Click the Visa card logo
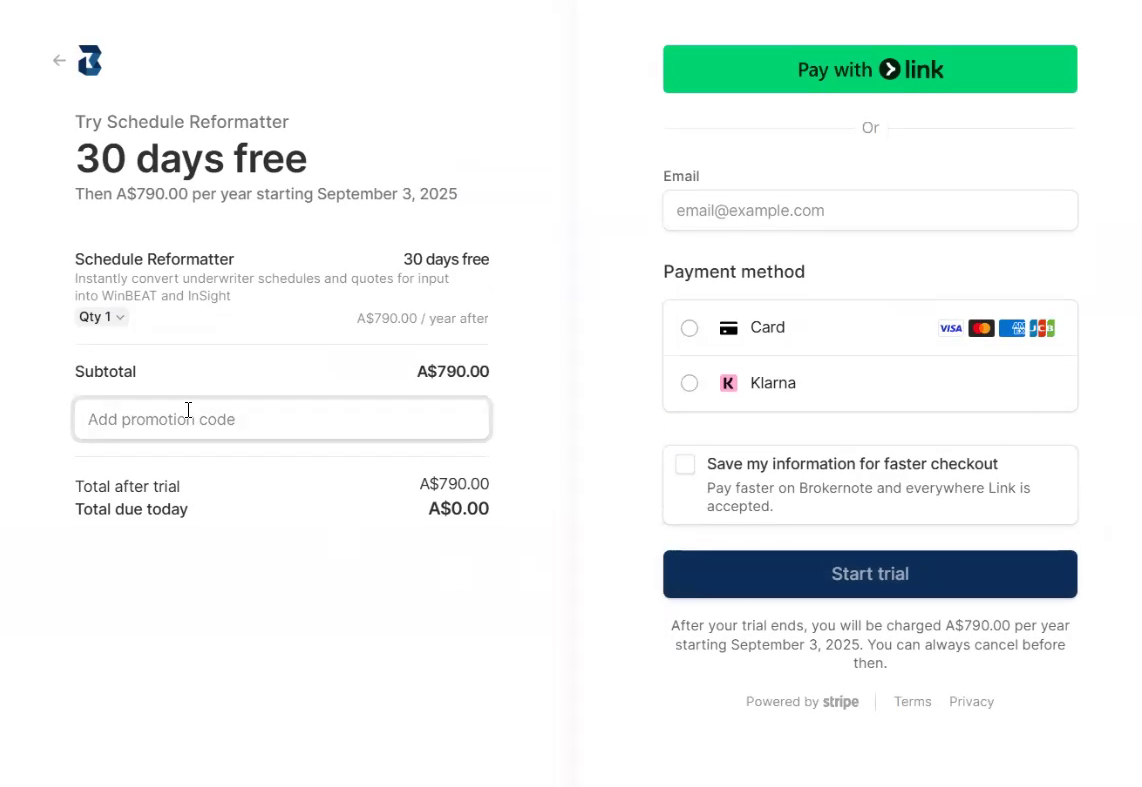Viewport: 1142px width, 787px height. click(950, 328)
